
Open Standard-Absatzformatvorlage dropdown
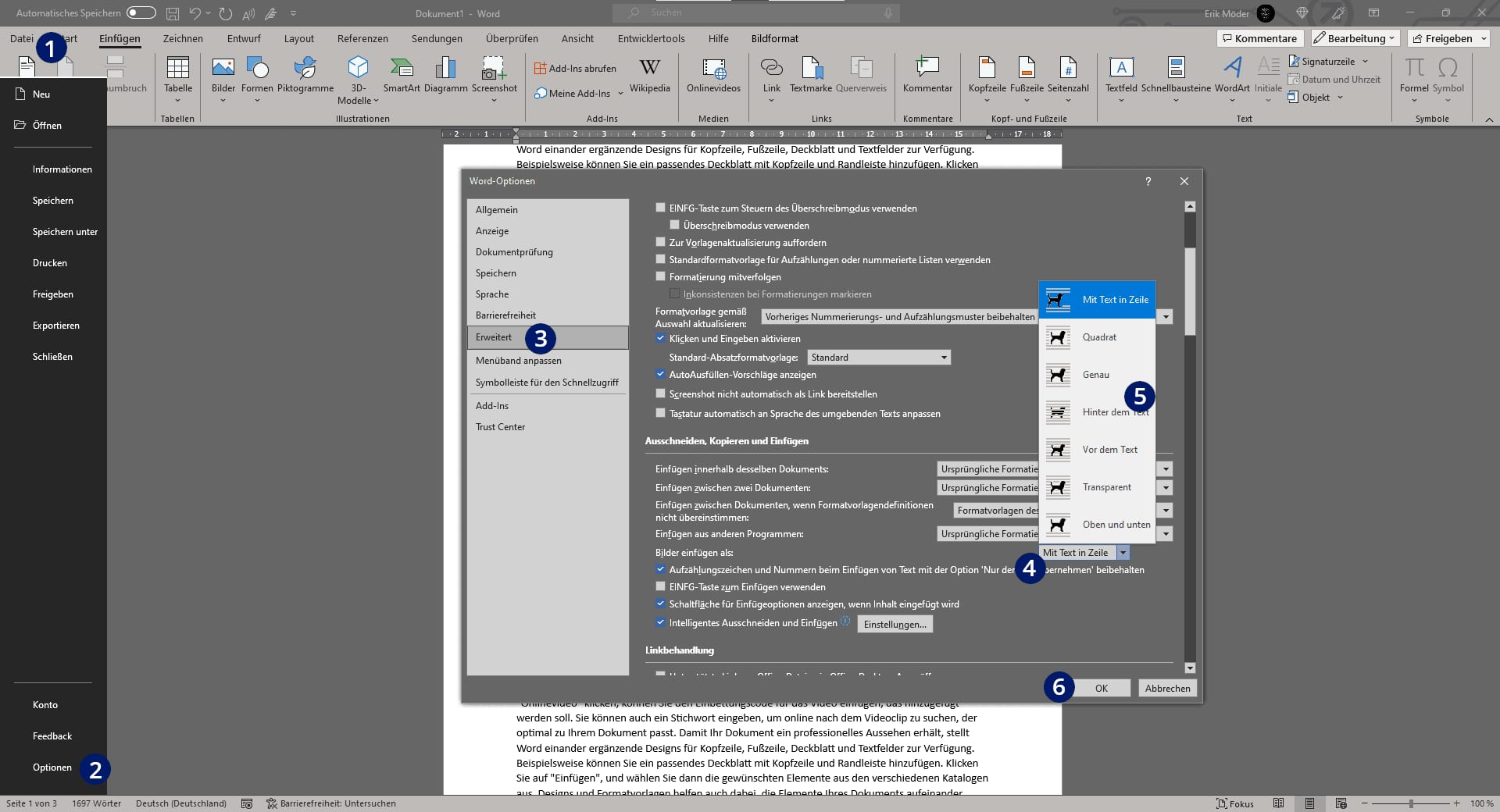click(x=879, y=358)
